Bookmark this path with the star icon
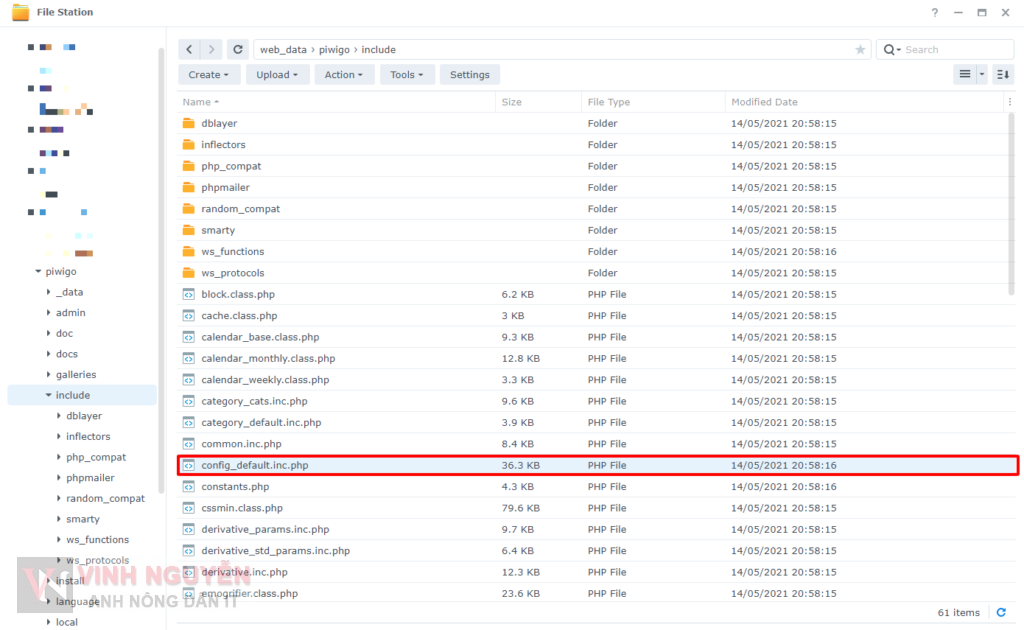 pos(860,50)
